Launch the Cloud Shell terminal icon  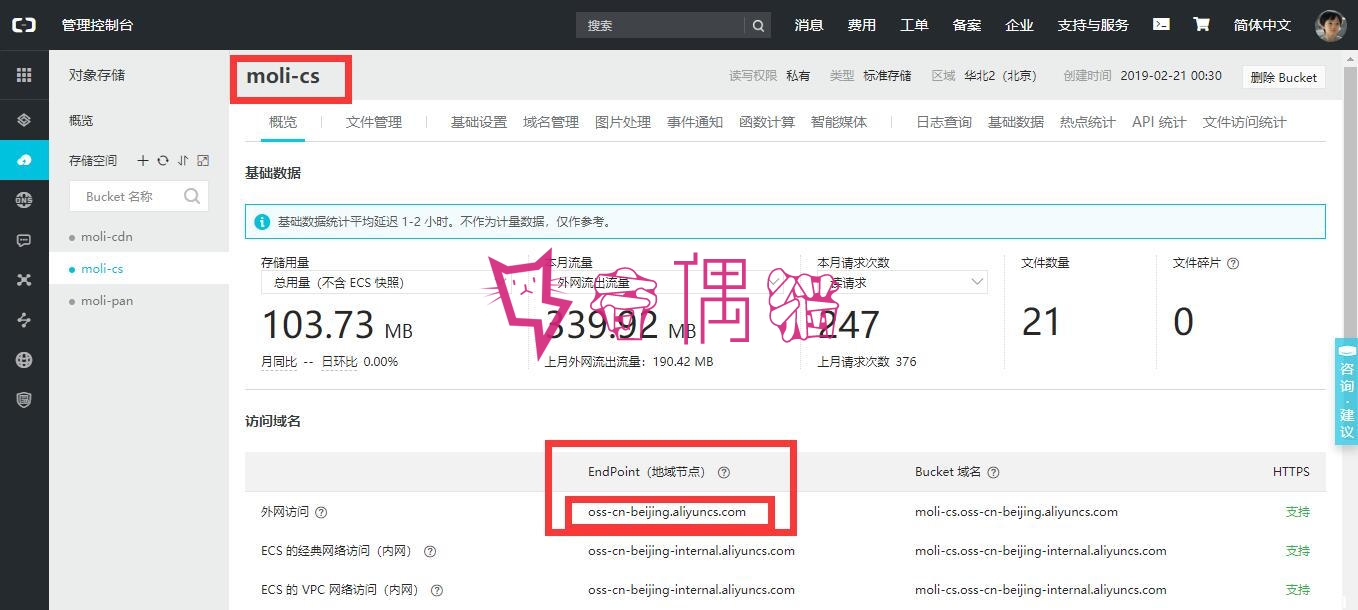(x=1161, y=24)
